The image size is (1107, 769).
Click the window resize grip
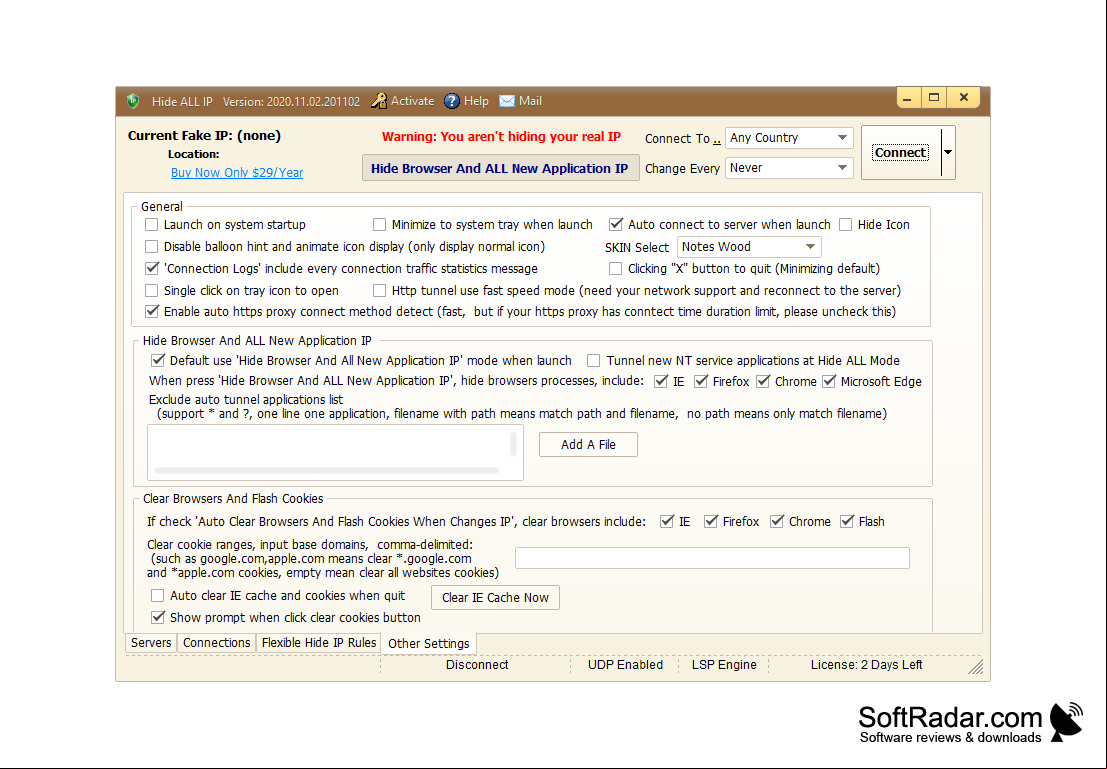(976, 667)
